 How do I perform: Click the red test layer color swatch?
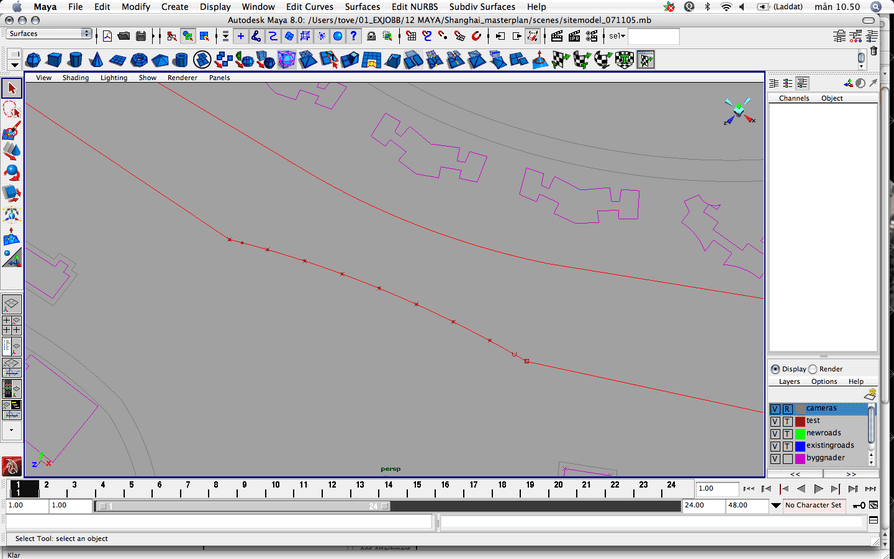click(x=800, y=422)
